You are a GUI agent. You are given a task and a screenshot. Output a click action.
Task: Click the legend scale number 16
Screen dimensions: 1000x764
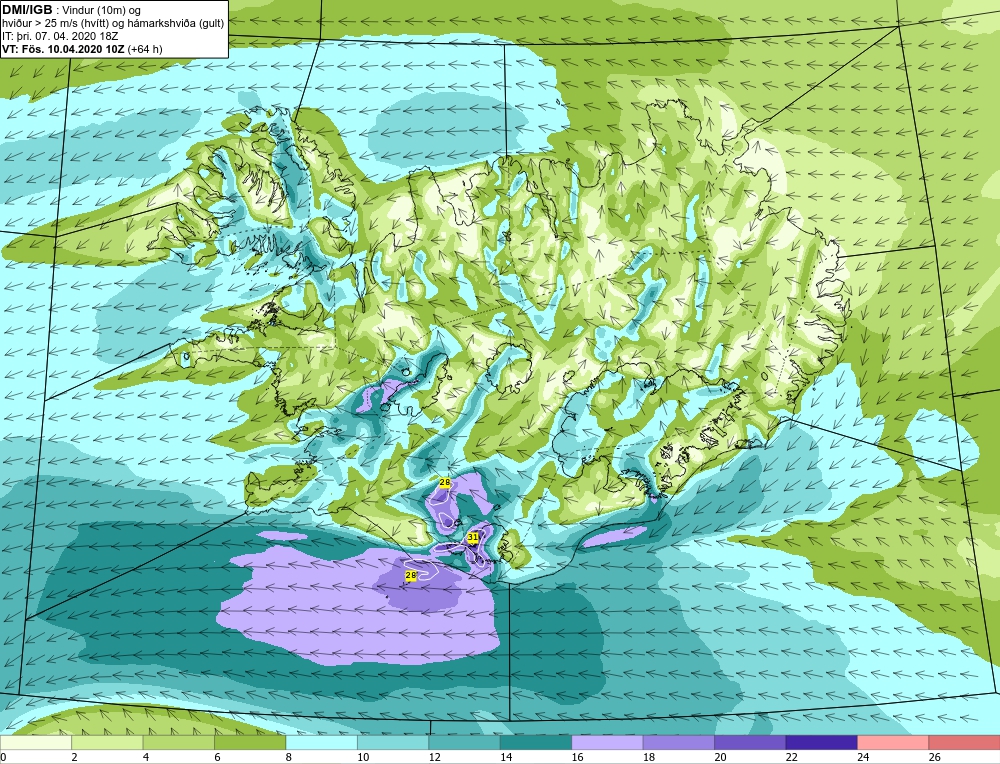pos(577,757)
